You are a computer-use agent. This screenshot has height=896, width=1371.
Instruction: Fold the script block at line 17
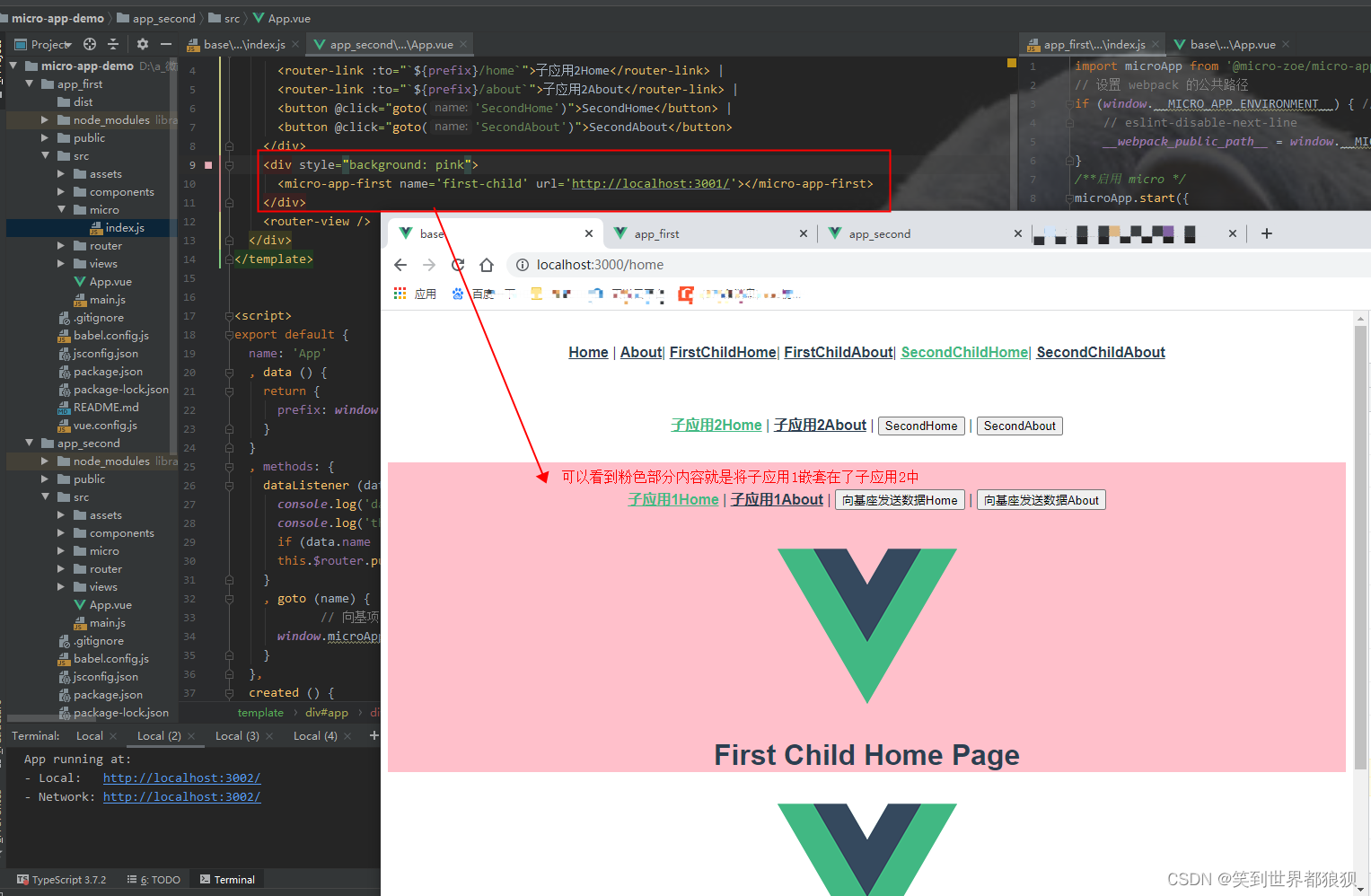click(229, 316)
